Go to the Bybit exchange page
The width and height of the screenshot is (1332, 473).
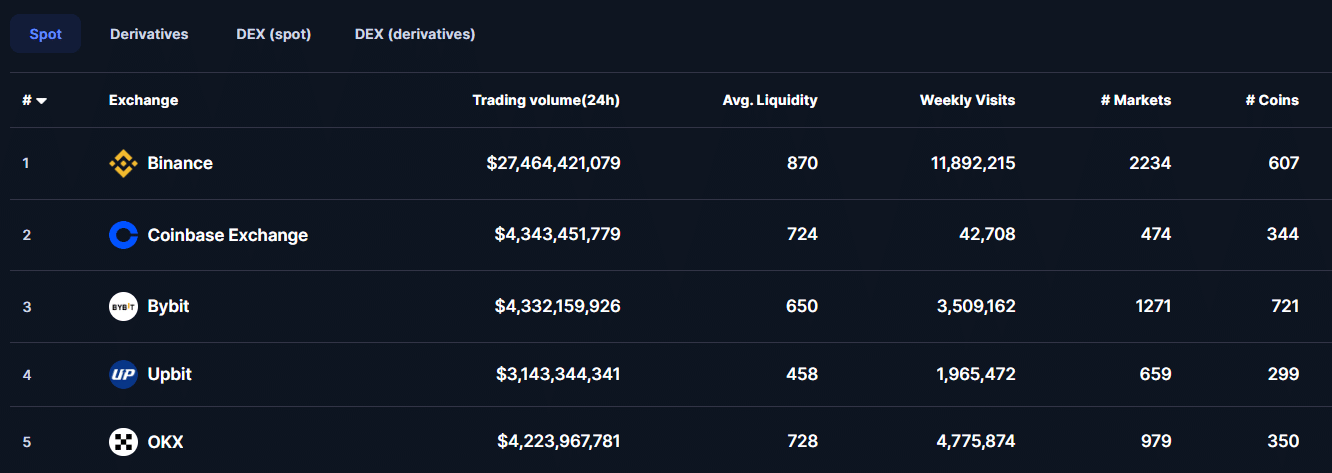click(168, 306)
